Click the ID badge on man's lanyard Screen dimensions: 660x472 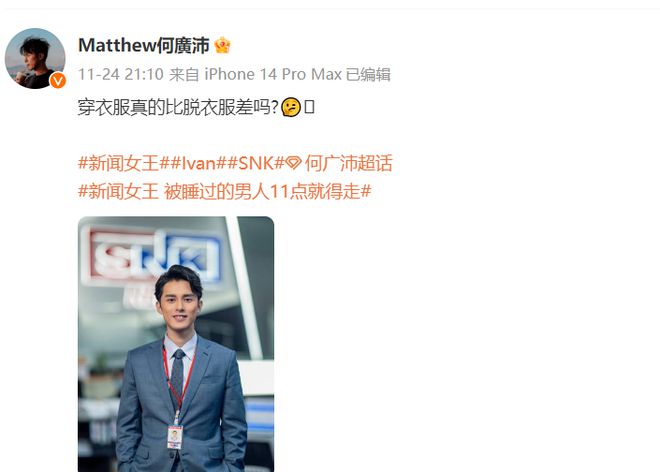pos(175,438)
